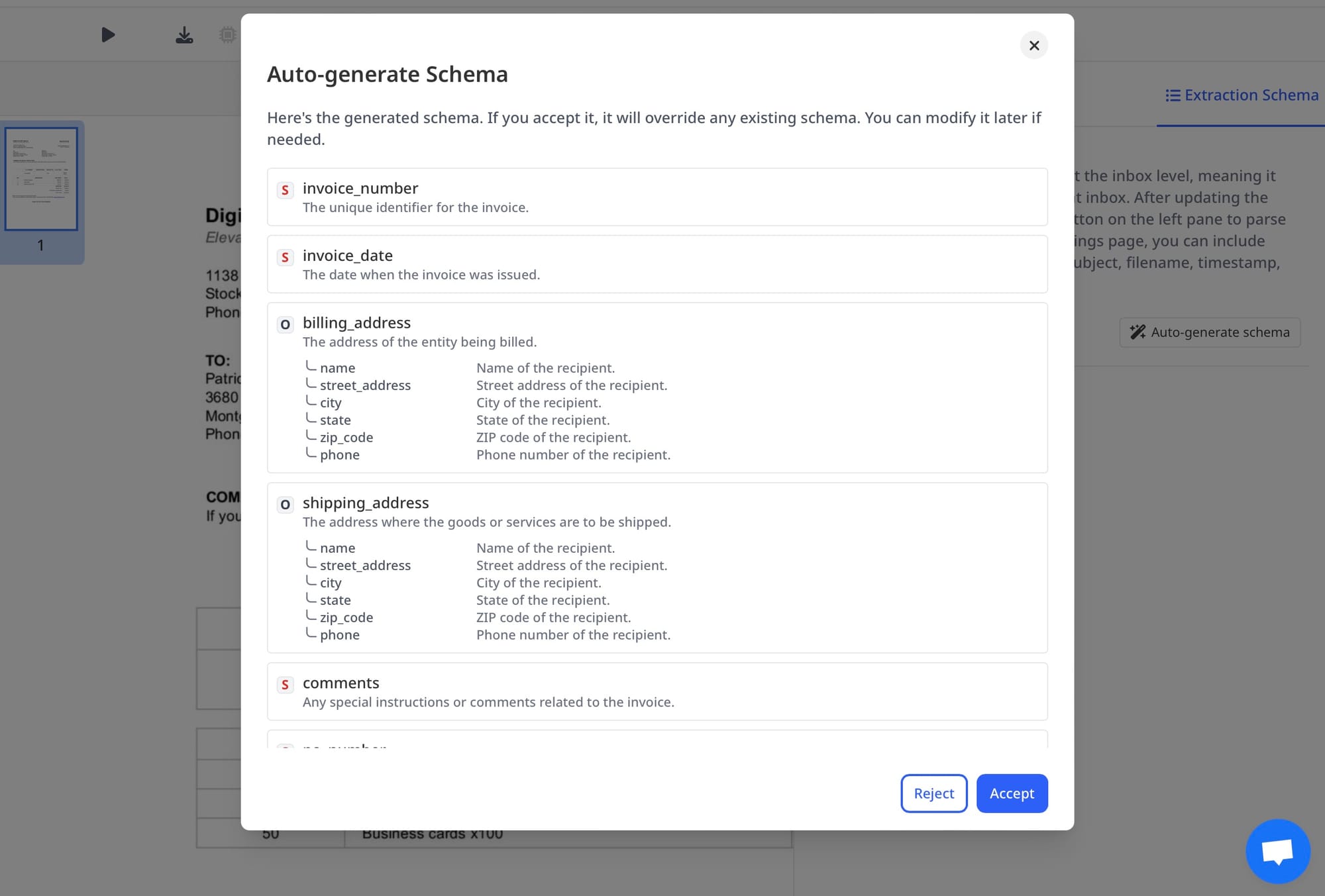Click the play/run parse icon

[108, 34]
